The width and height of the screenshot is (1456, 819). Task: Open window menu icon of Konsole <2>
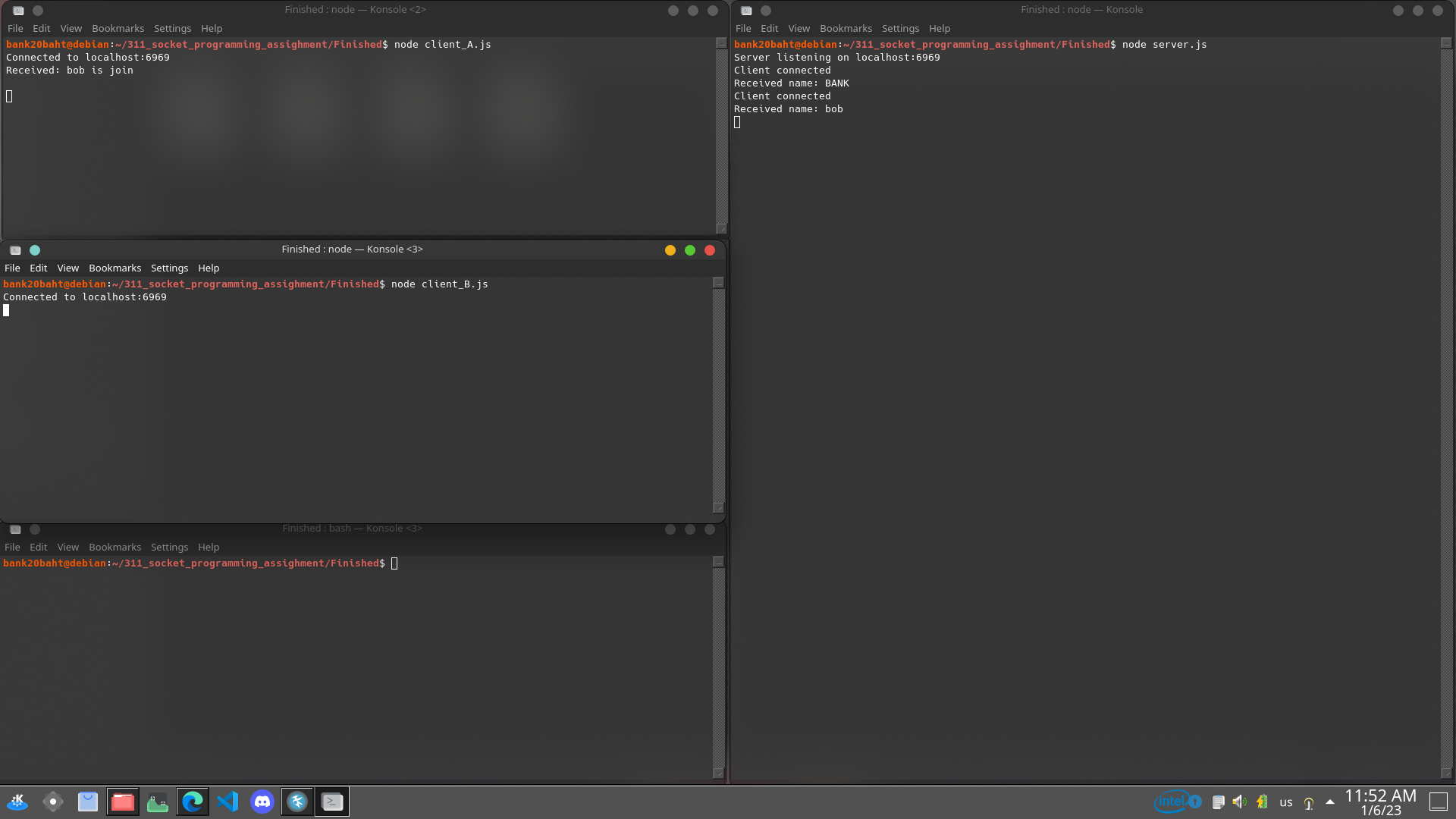(18, 11)
